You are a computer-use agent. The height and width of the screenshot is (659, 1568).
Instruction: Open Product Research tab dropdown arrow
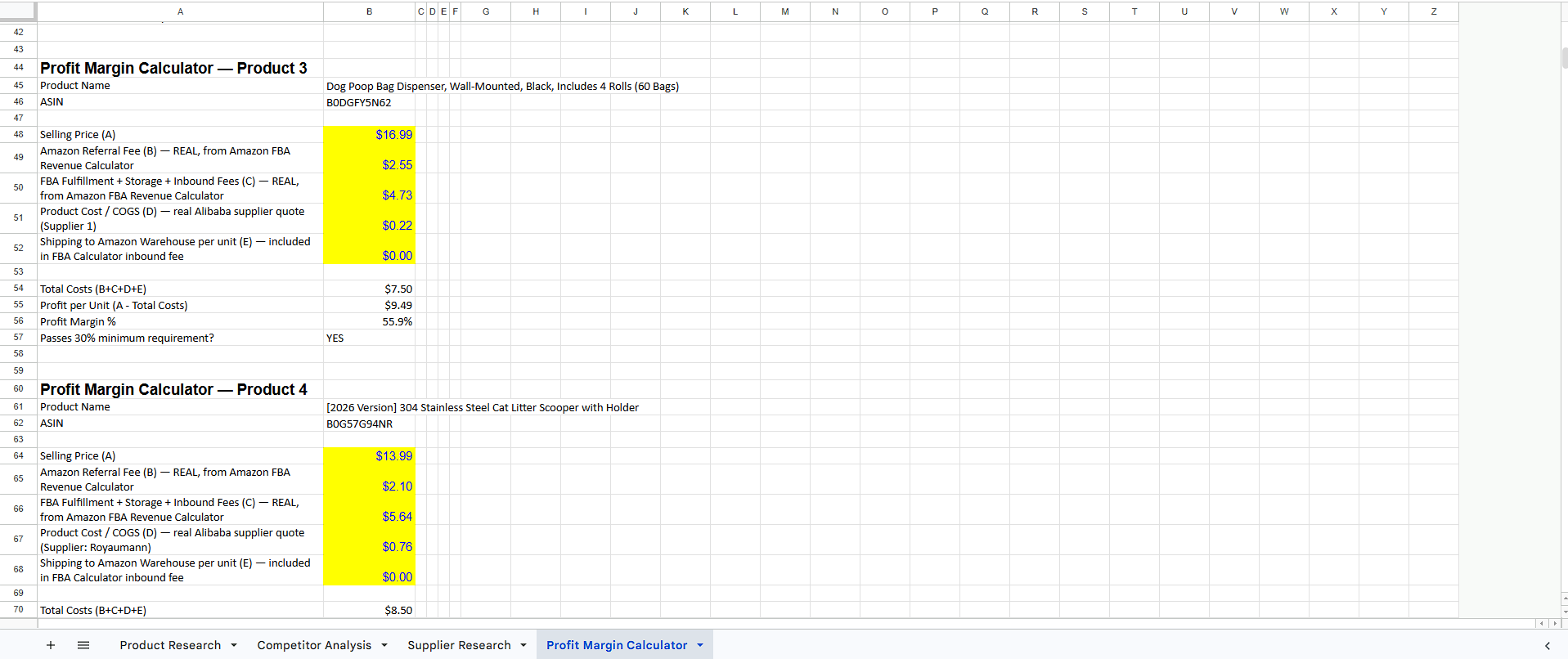point(234,645)
